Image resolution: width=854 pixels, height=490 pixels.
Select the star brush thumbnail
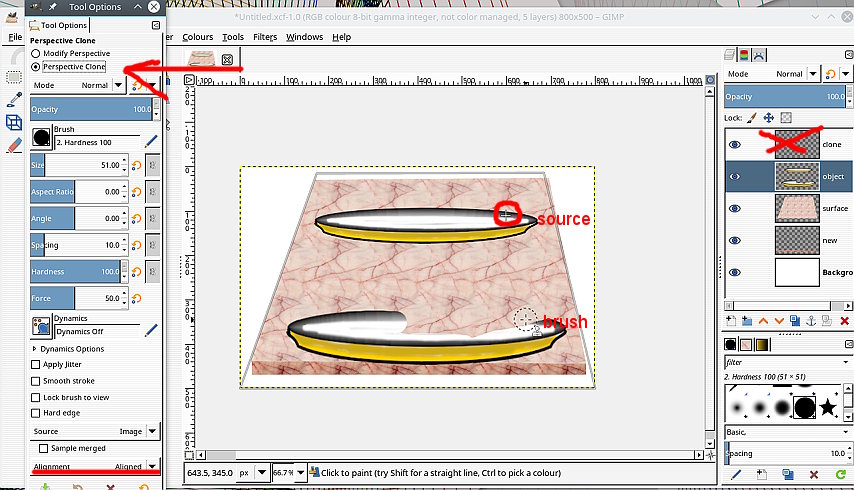pyautogui.click(x=828, y=407)
